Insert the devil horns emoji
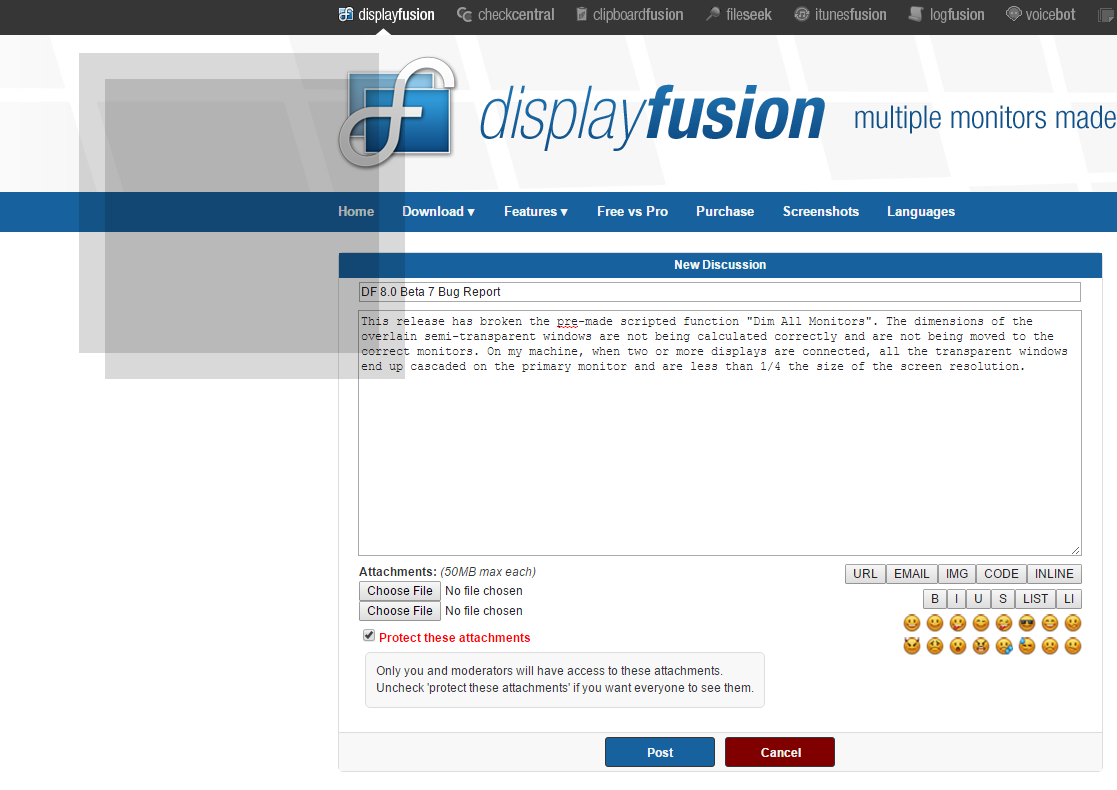This screenshot has height=790, width=1117. [911, 646]
